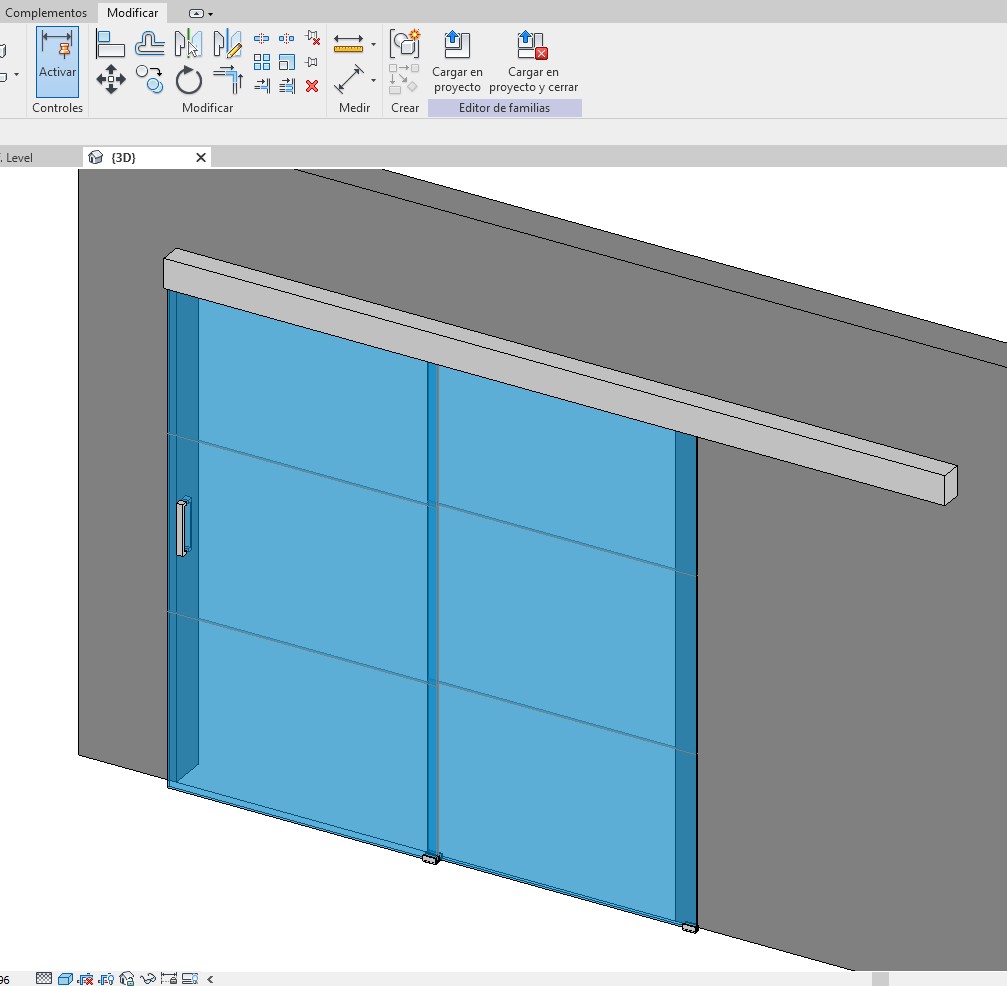Toggle temporary hide/isolate glasses icon
Viewport: 1007px width, 986px height.
148,978
